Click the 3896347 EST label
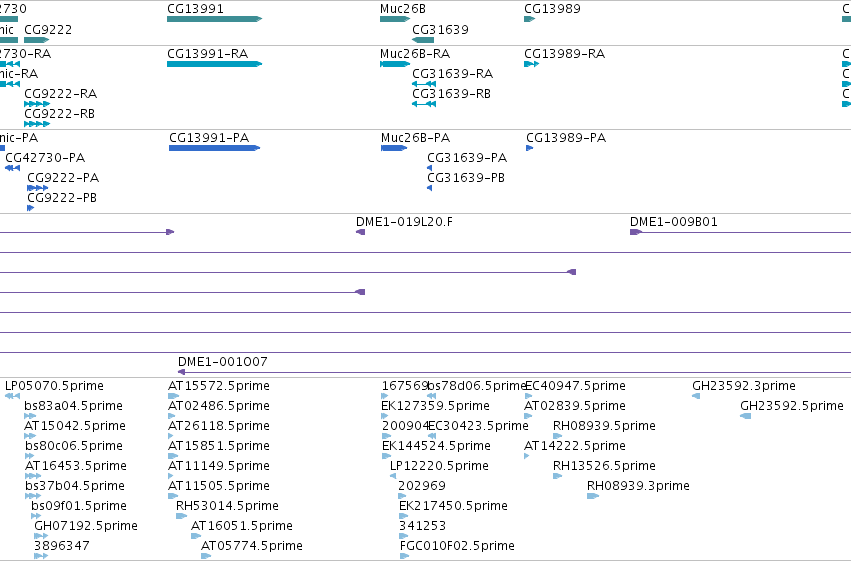 (x=62, y=546)
